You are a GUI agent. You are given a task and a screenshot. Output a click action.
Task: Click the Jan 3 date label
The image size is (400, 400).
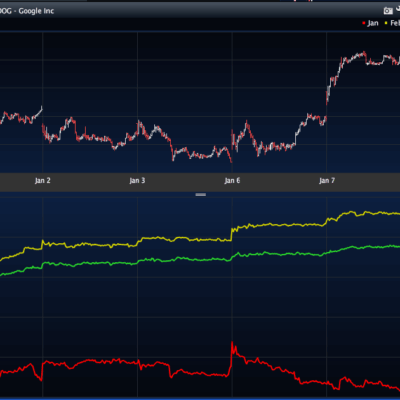[137, 181]
